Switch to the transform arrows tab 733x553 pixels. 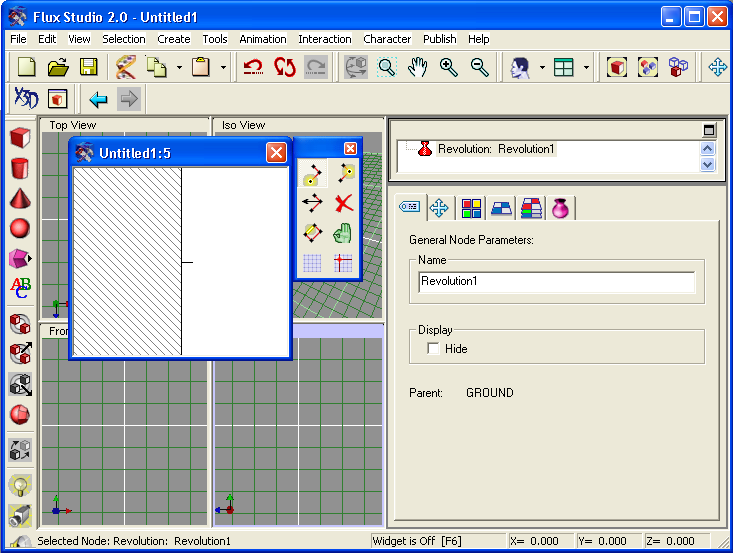439,208
